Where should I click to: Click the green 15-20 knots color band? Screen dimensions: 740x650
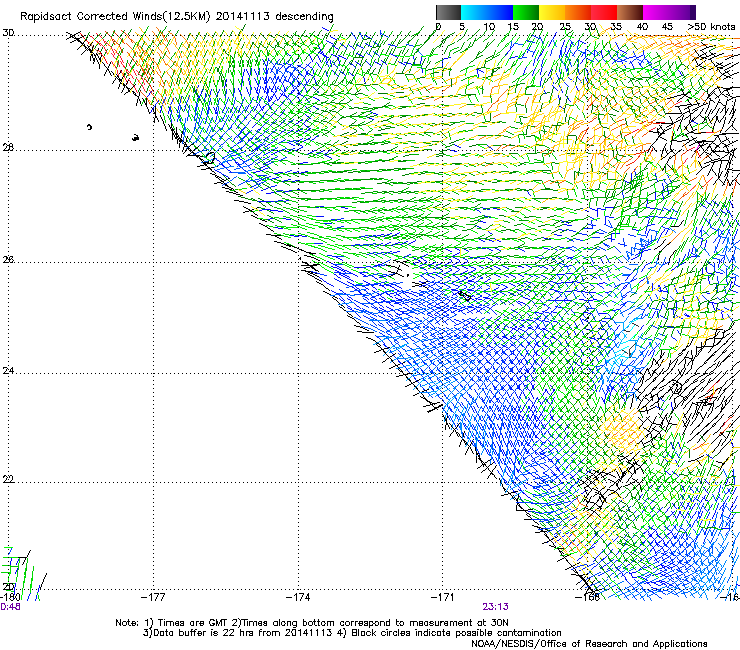526,12
